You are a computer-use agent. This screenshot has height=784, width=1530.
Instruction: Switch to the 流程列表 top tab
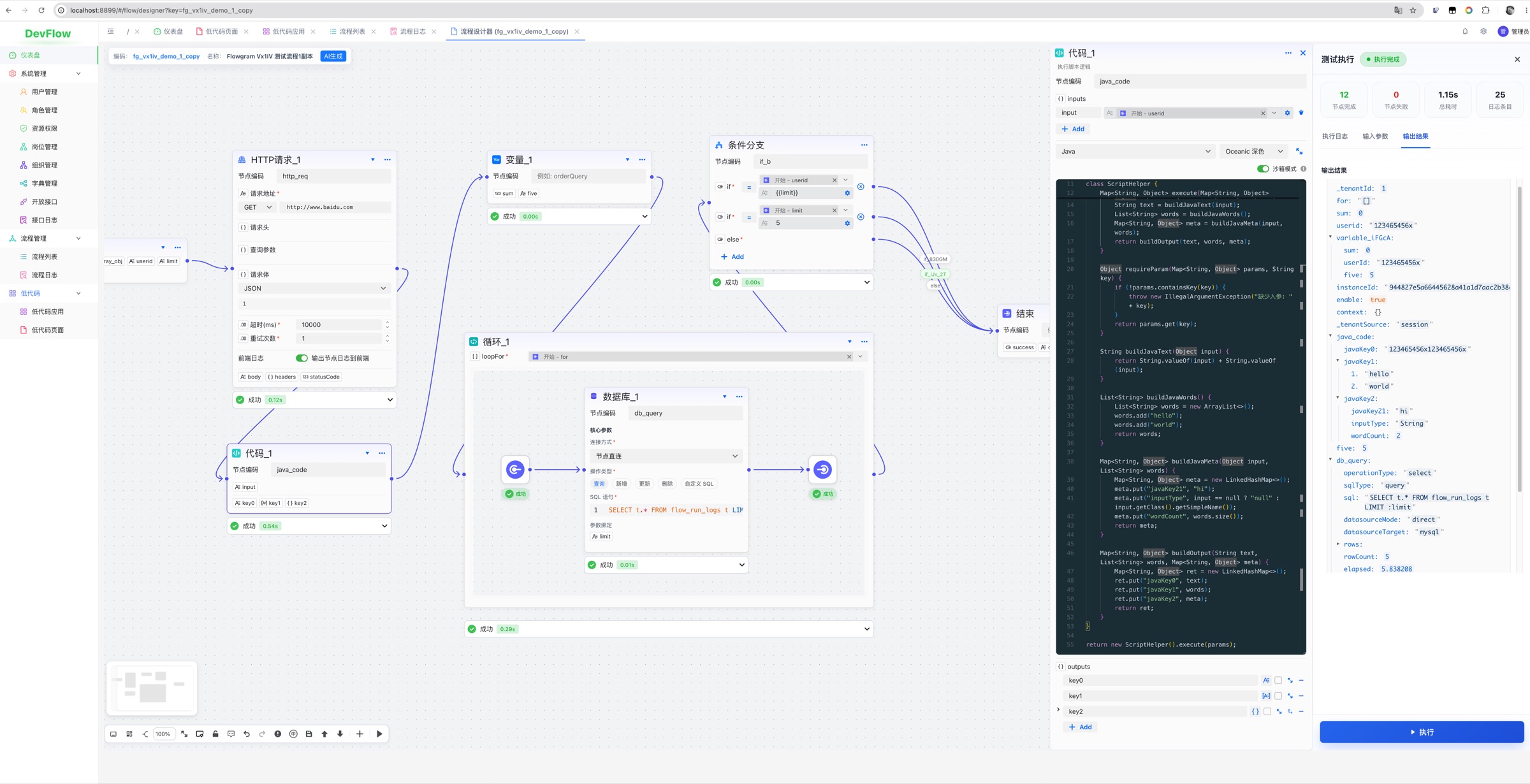[x=352, y=31]
